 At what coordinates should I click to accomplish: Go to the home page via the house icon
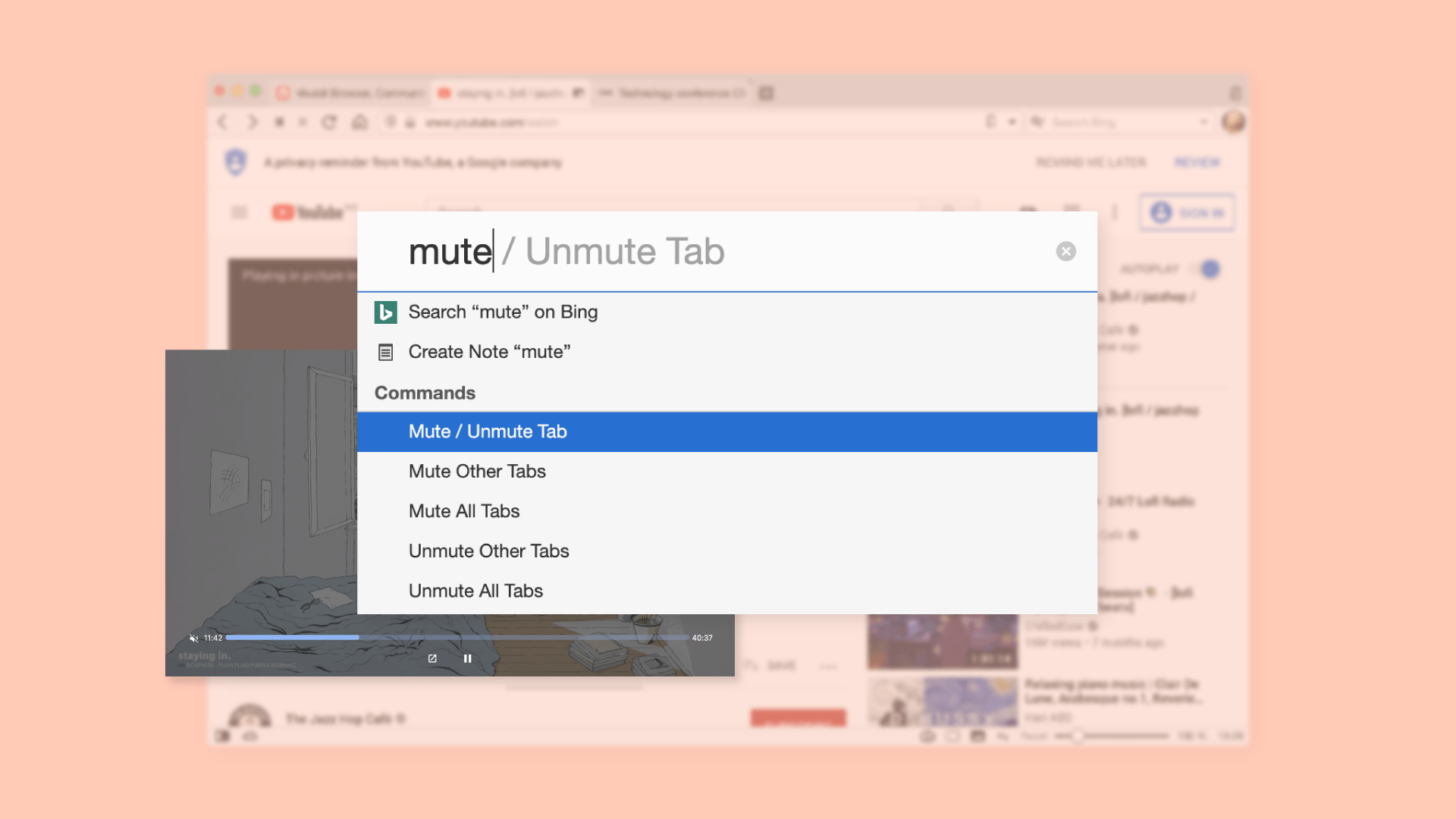359,122
